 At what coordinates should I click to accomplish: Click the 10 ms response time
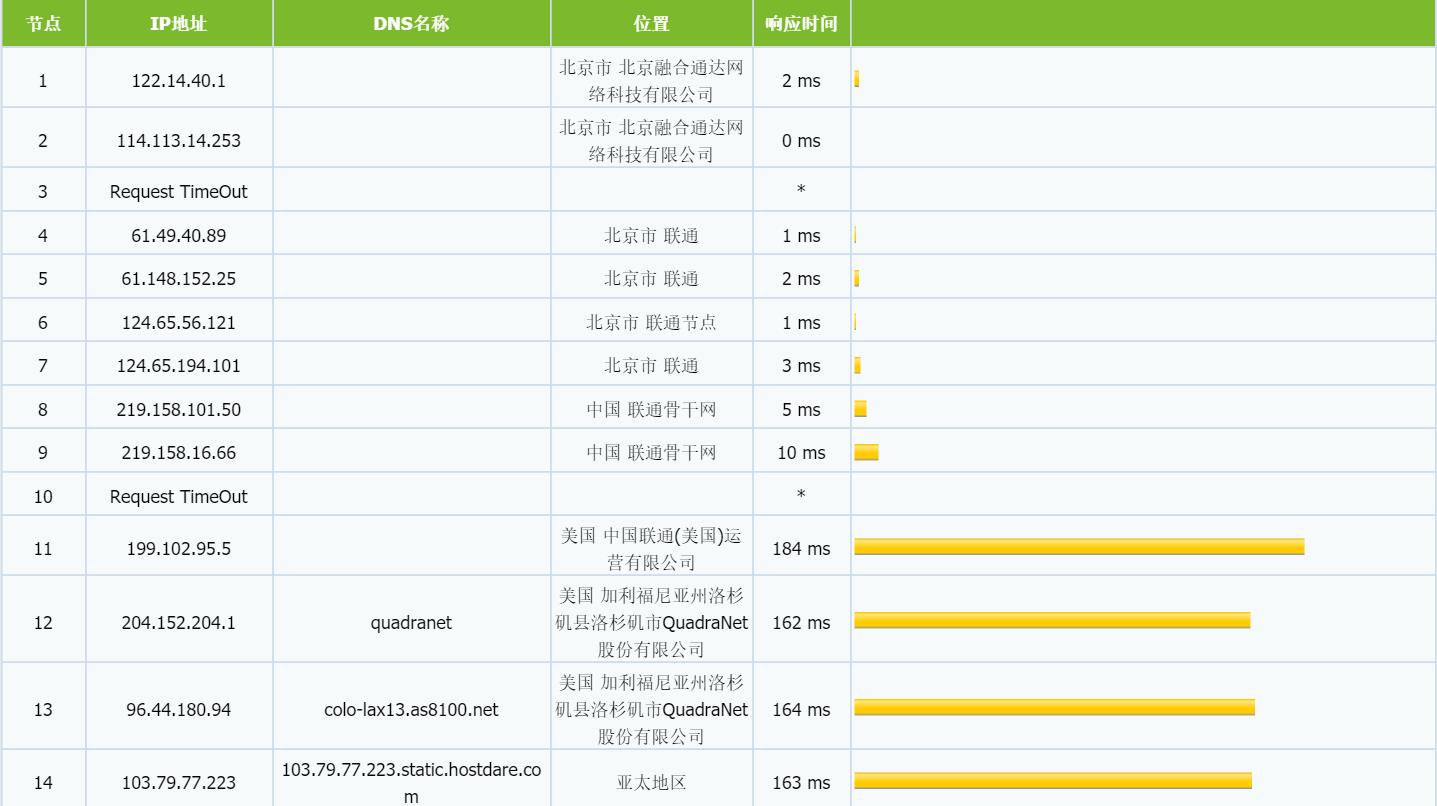[801, 453]
